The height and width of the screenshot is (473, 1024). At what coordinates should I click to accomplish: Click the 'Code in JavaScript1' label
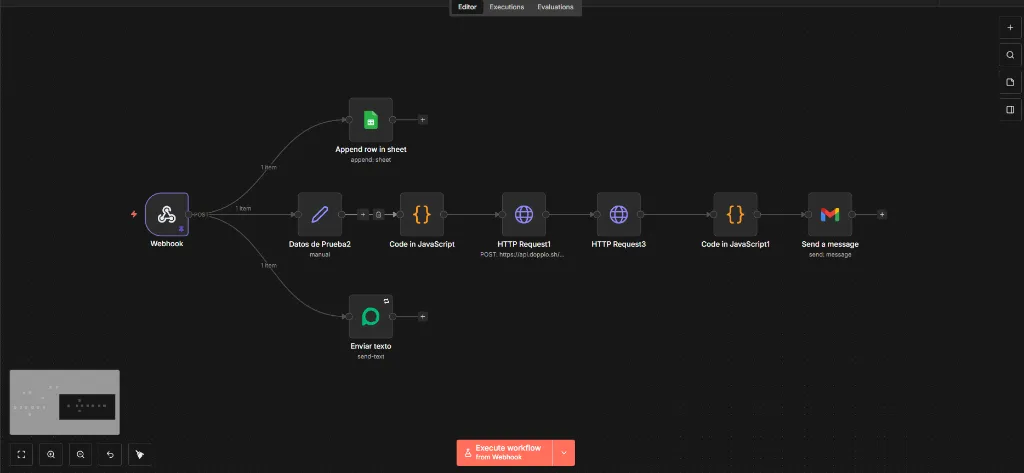pyautogui.click(x=735, y=244)
